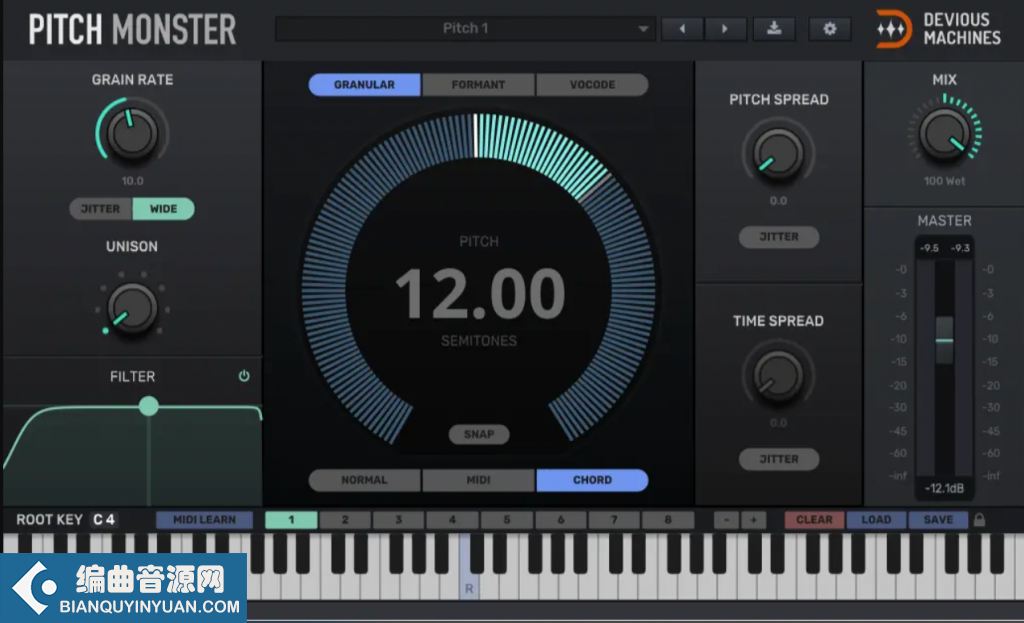The image size is (1024, 623).
Task: Click the plus chord slot button
Action: [754, 520]
